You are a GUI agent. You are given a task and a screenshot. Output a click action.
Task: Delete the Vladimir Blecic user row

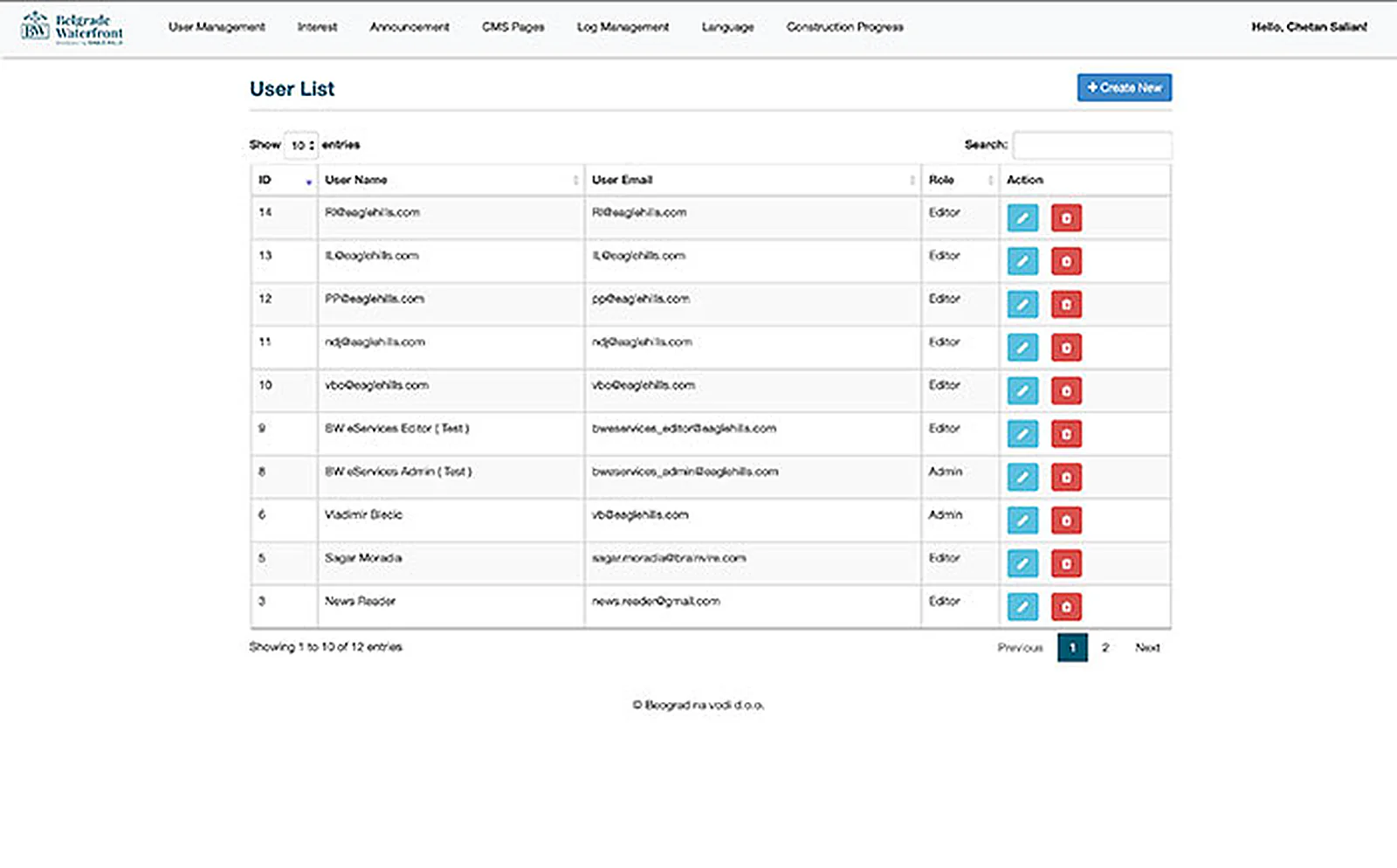(x=1066, y=520)
